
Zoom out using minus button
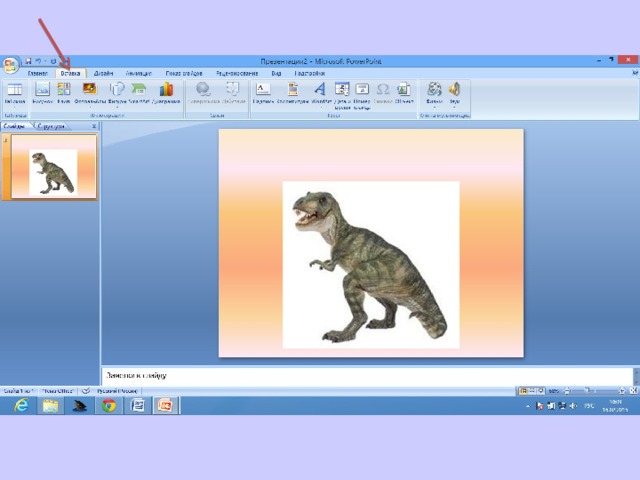pyautogui.click(x=567, y=391)
